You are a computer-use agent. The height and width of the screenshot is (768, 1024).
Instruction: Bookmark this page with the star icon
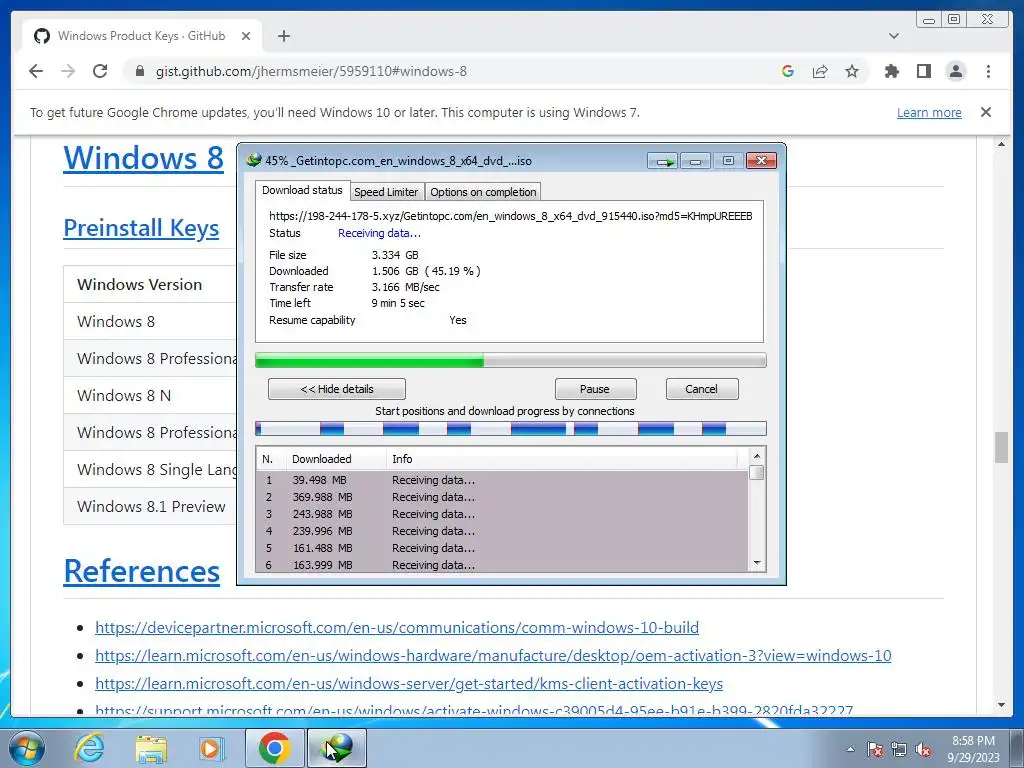[852, 71]
